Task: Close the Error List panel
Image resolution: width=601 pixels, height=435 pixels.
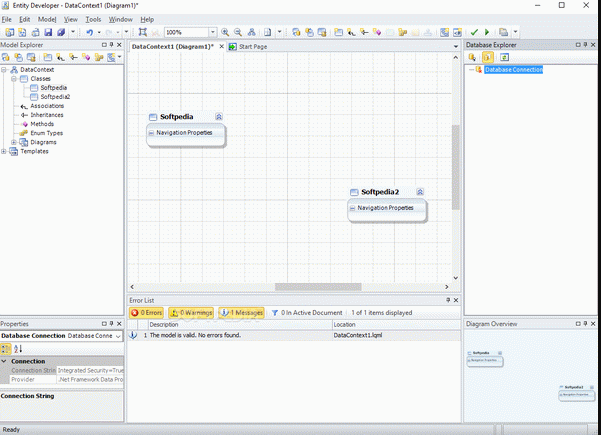Action: point(456,300)
